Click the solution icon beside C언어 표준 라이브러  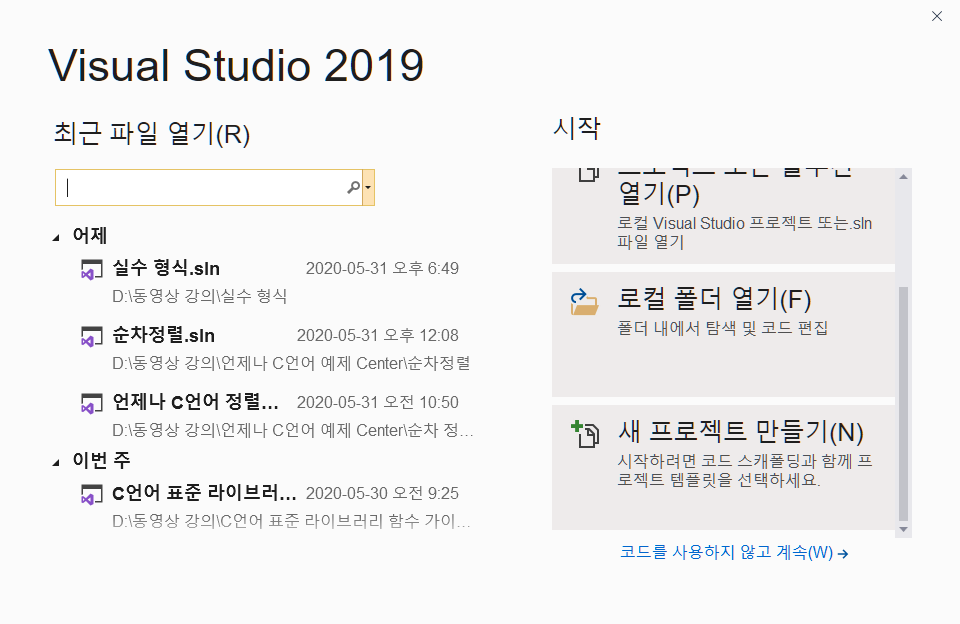point(92,494)
